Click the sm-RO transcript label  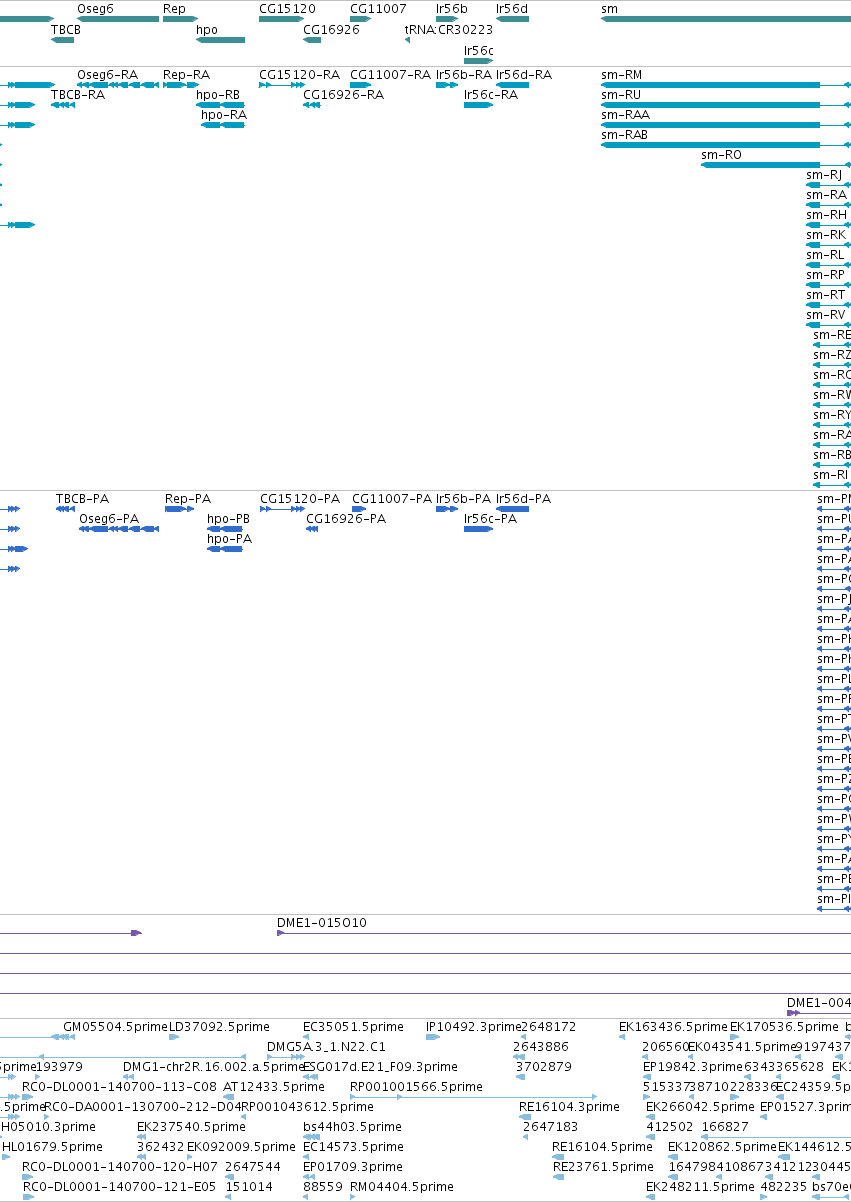721,154
